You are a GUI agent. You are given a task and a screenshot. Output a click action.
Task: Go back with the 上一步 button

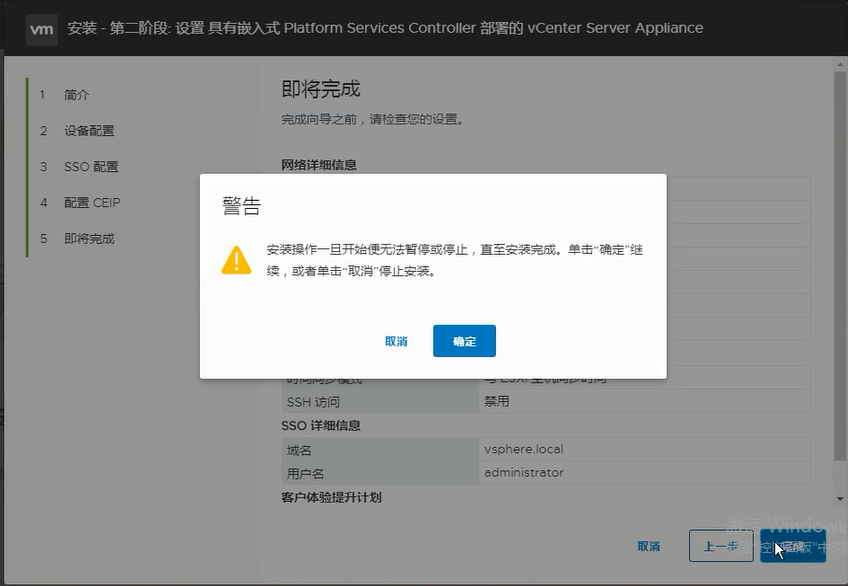point(721,546)
